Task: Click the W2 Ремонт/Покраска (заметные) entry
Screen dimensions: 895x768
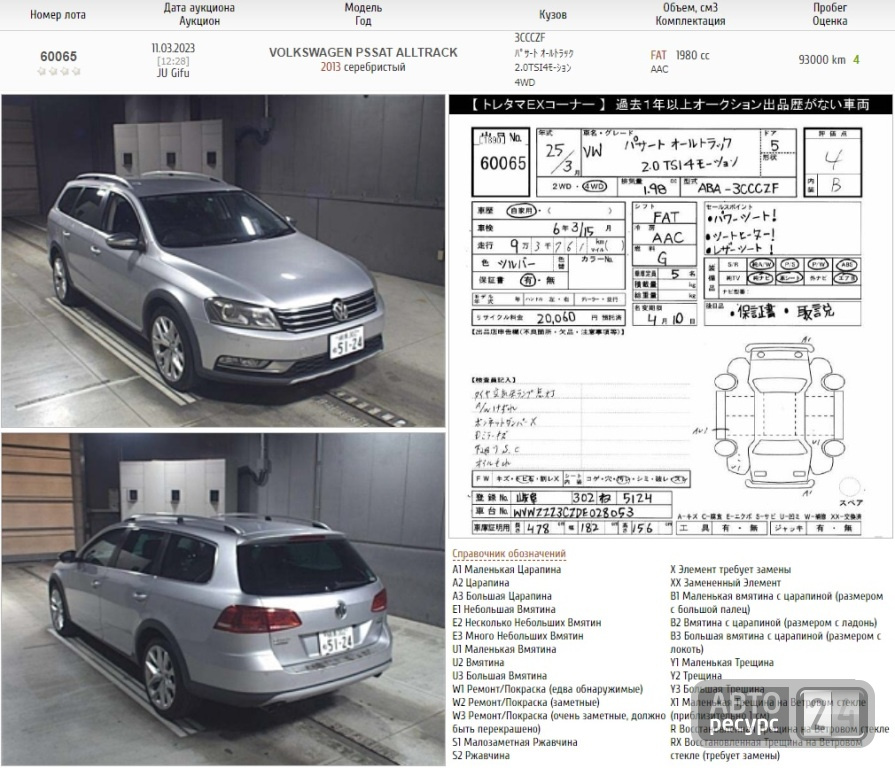Action: 526,702
